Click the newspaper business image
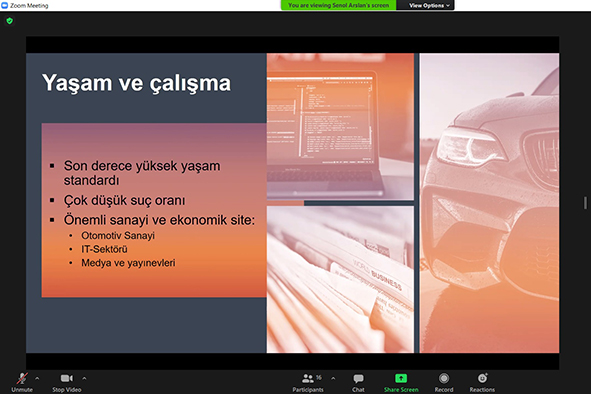Screen dimensions: 591x394 (340, 279)
